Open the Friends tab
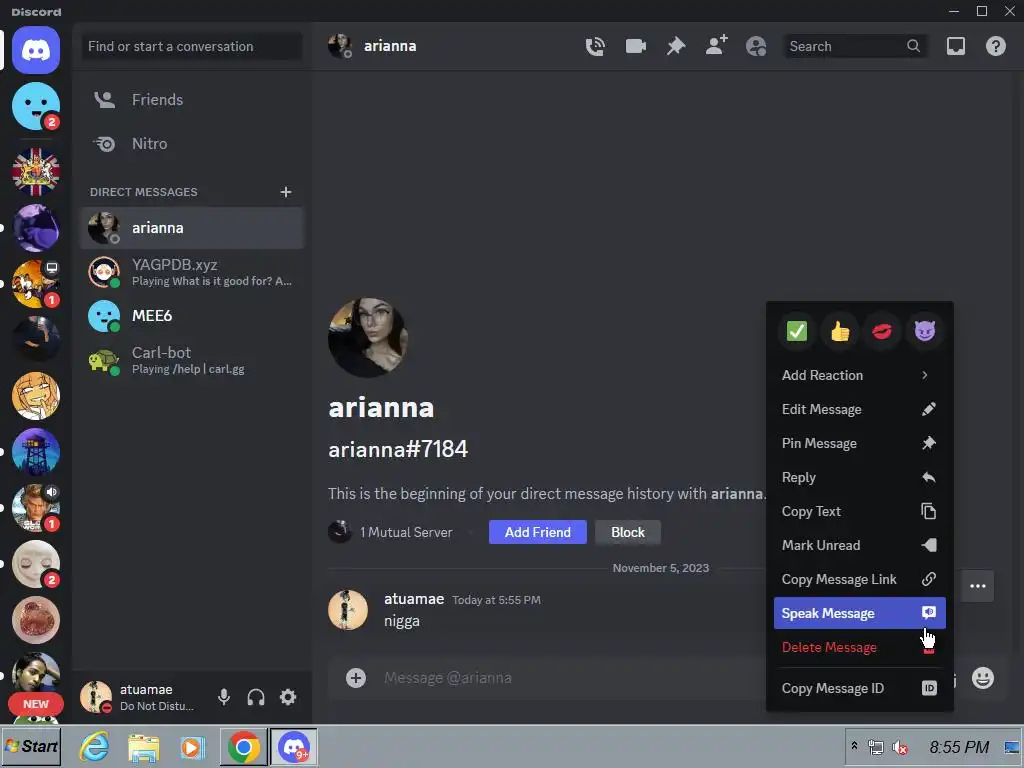The width and height of the screenshot is (1024, 768). [x=192, y=100]
